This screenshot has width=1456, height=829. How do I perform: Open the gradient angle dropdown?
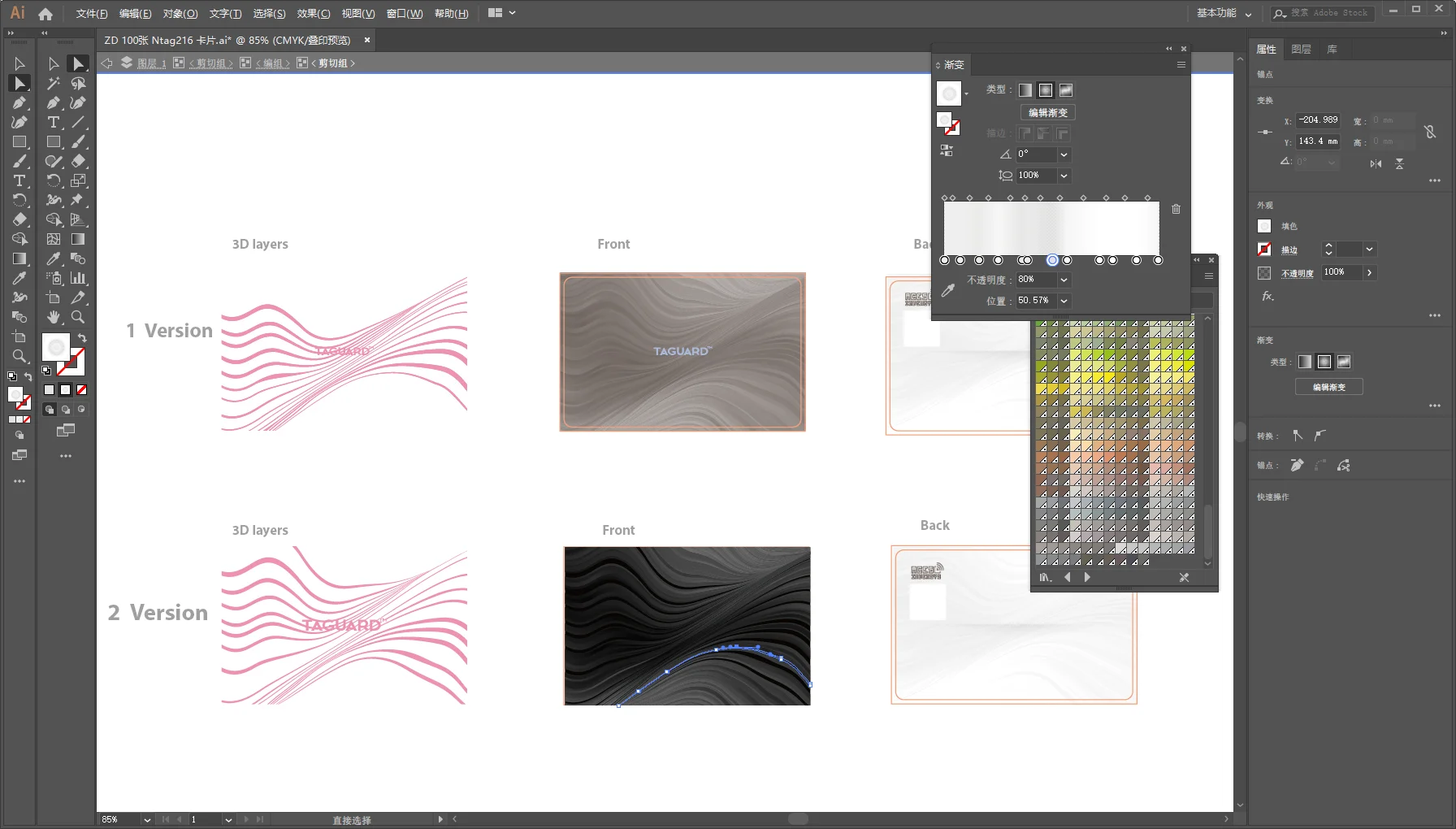[1064, 154]
